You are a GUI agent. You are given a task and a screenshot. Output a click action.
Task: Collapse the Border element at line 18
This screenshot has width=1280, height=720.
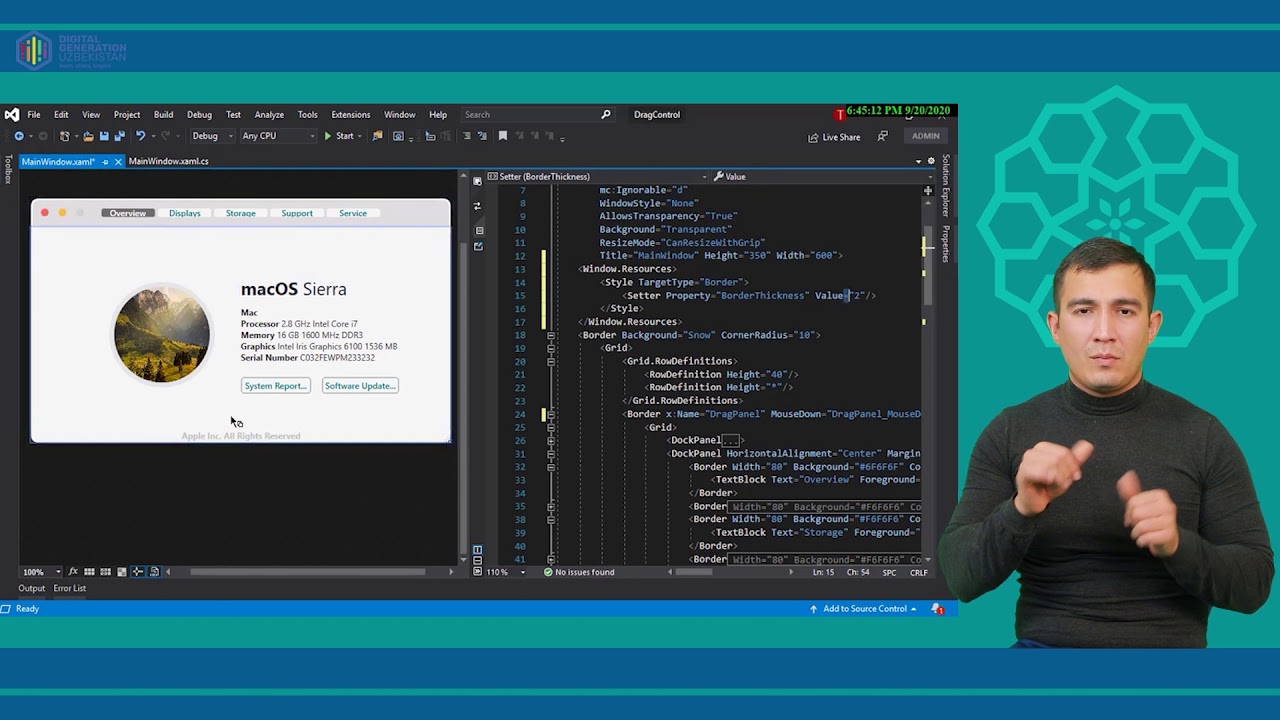pos(551,335)
